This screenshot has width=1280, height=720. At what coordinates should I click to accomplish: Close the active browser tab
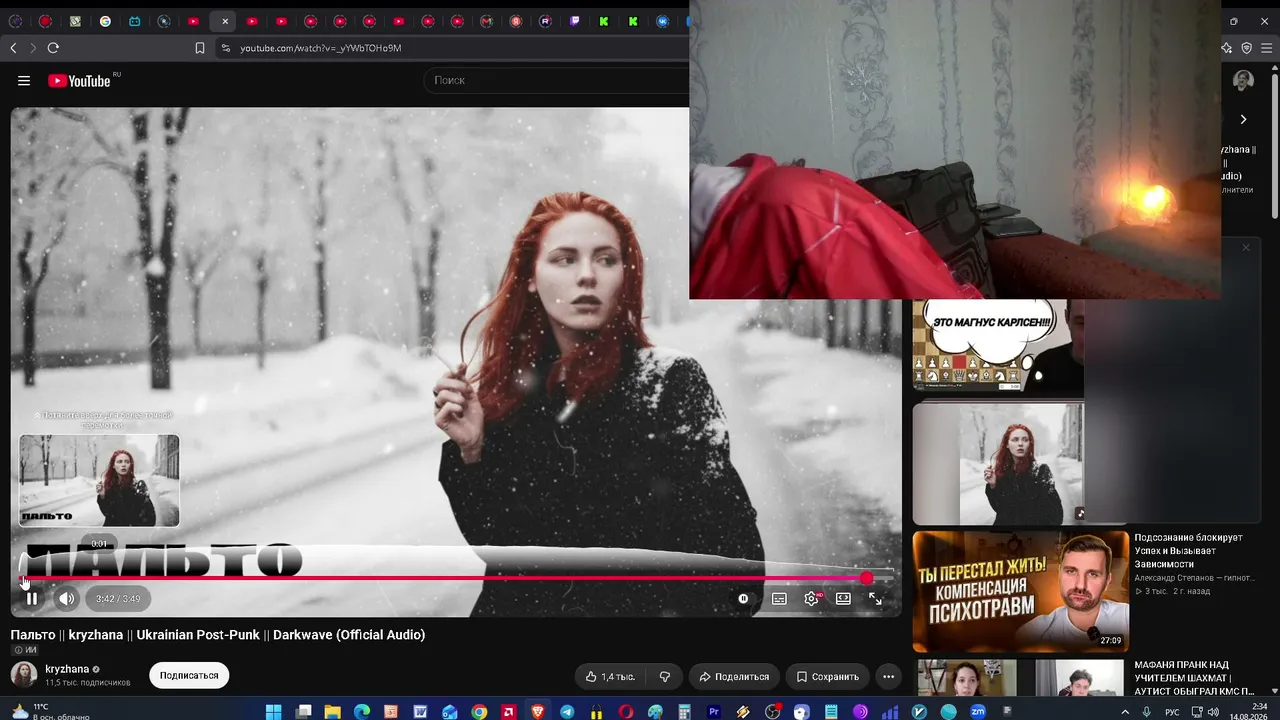[225, 21]
